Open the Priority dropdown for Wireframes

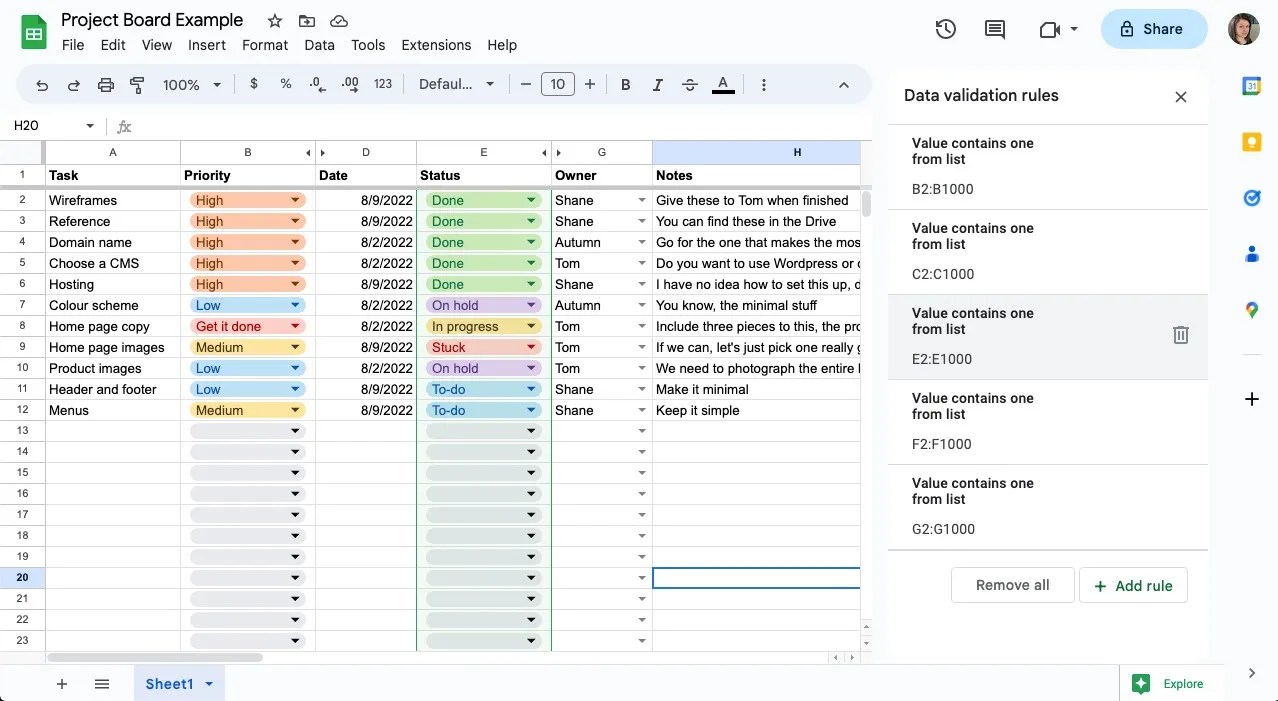293,200
